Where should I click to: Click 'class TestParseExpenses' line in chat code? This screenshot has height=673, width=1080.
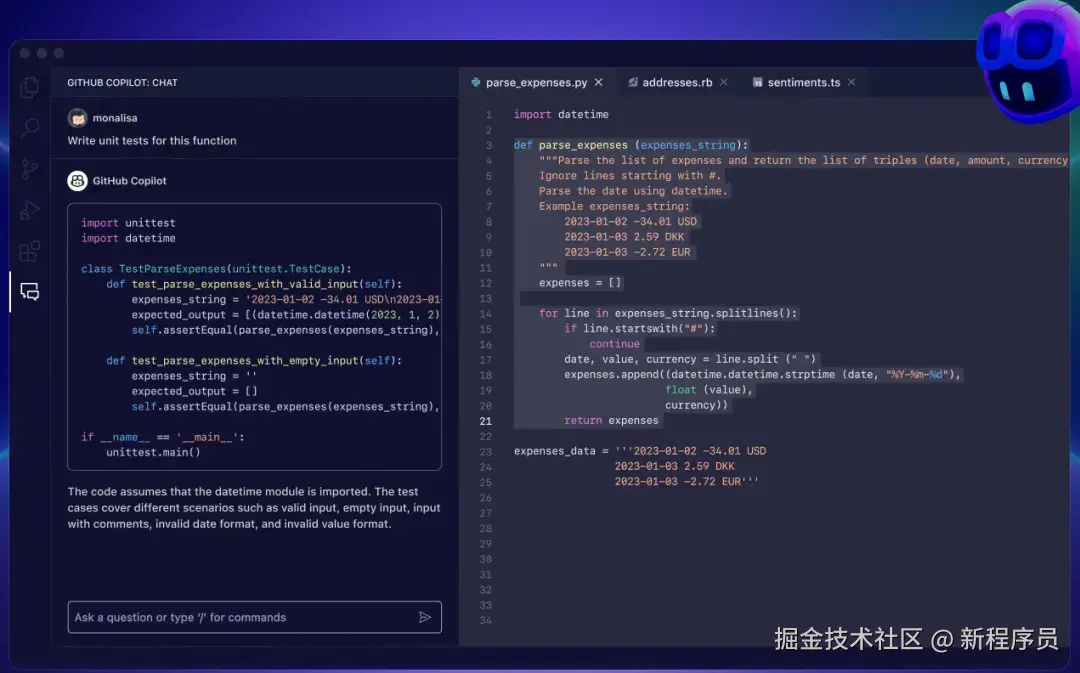pyautogui.click(x=216, y=269)
